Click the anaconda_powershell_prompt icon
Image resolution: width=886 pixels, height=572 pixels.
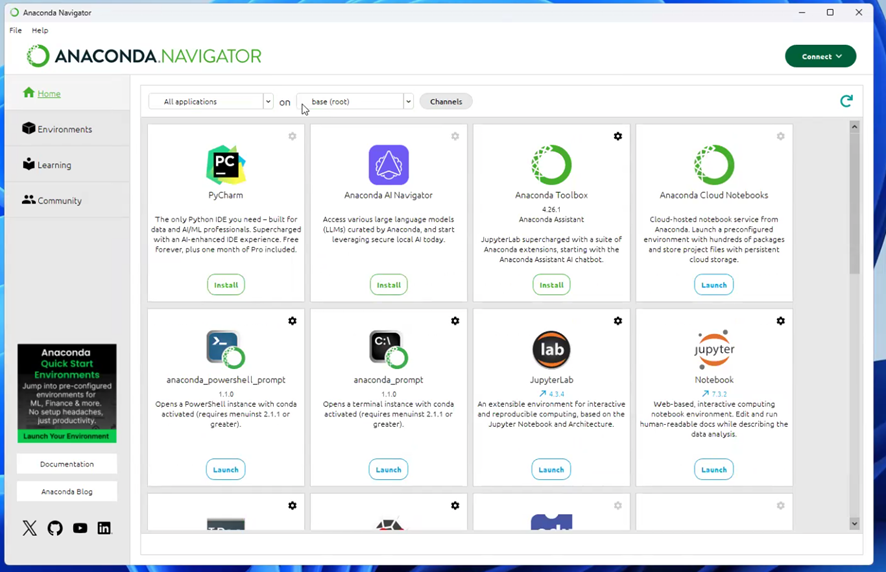225,349
